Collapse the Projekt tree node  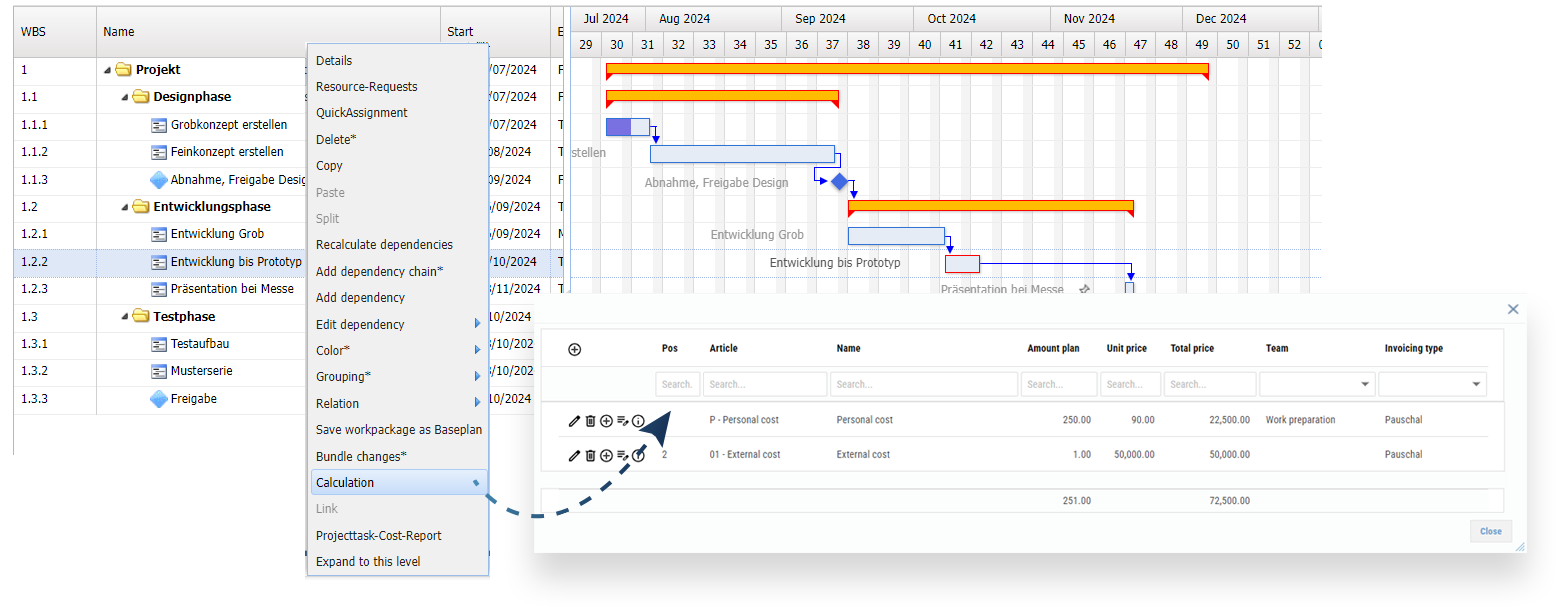(107, 70)
